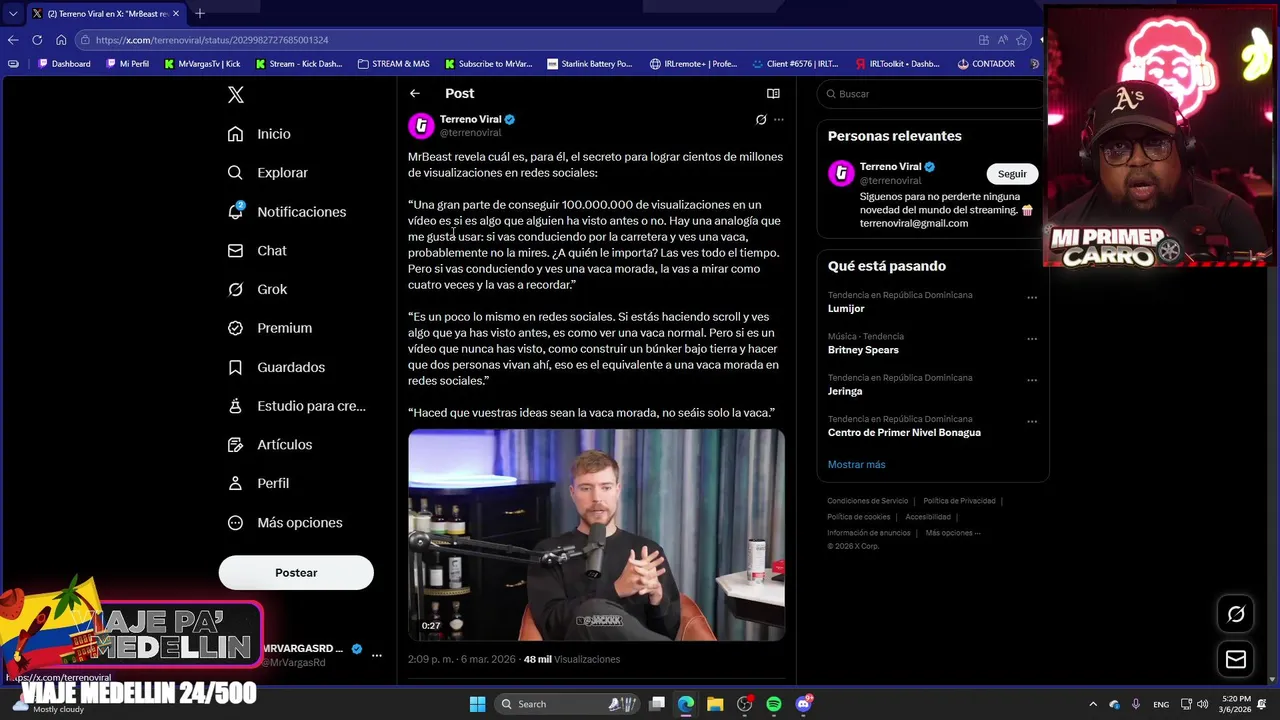The width and height of the screenshot is (1280, 720).
Task: Open post timestamp 2:09 p. m. link
Action: [461, 659]
